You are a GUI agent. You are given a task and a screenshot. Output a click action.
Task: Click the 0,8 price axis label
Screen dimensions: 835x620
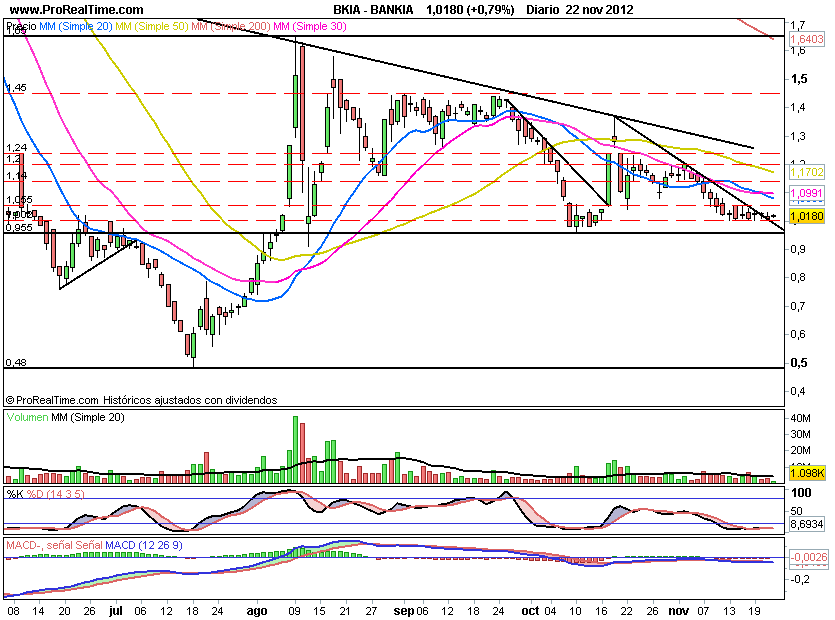click(798, 277)
